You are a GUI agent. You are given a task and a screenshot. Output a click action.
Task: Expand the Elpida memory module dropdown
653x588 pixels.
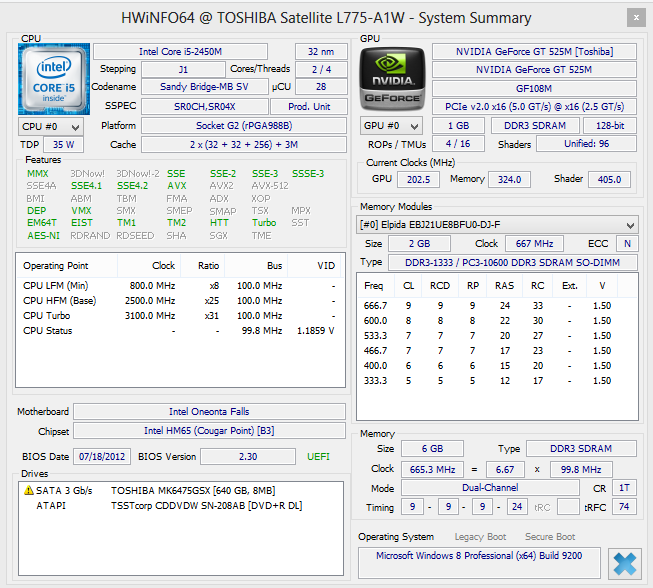497,225
